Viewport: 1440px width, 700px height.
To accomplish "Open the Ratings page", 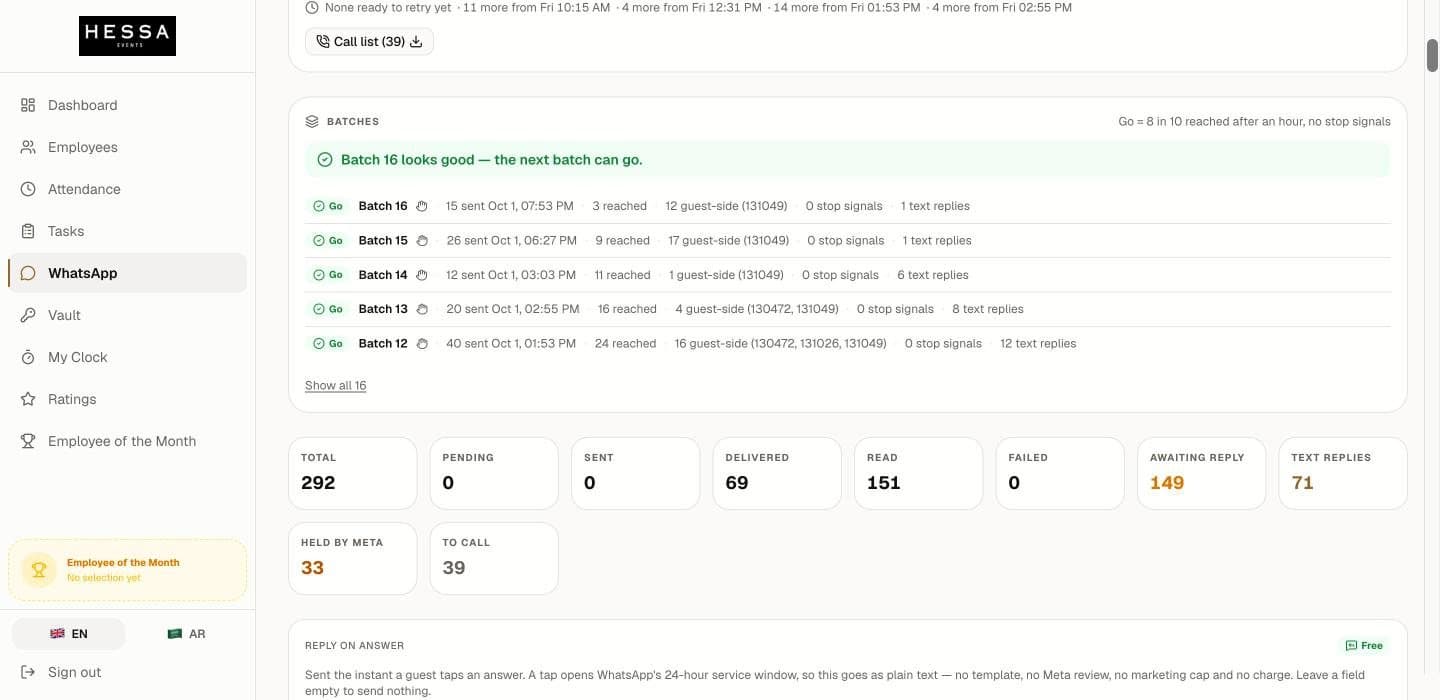I will 127,399.
